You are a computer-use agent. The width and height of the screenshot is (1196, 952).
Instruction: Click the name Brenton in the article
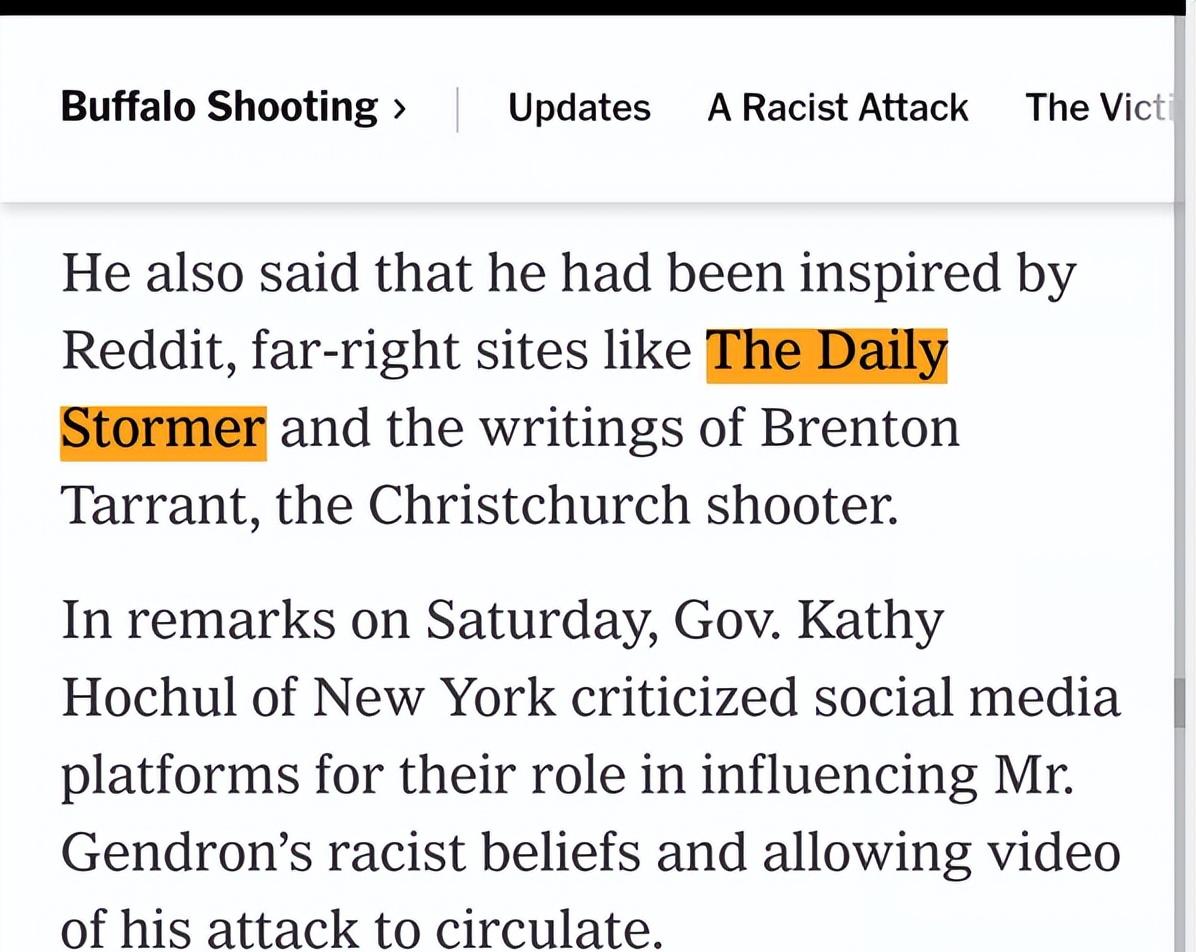860,428
